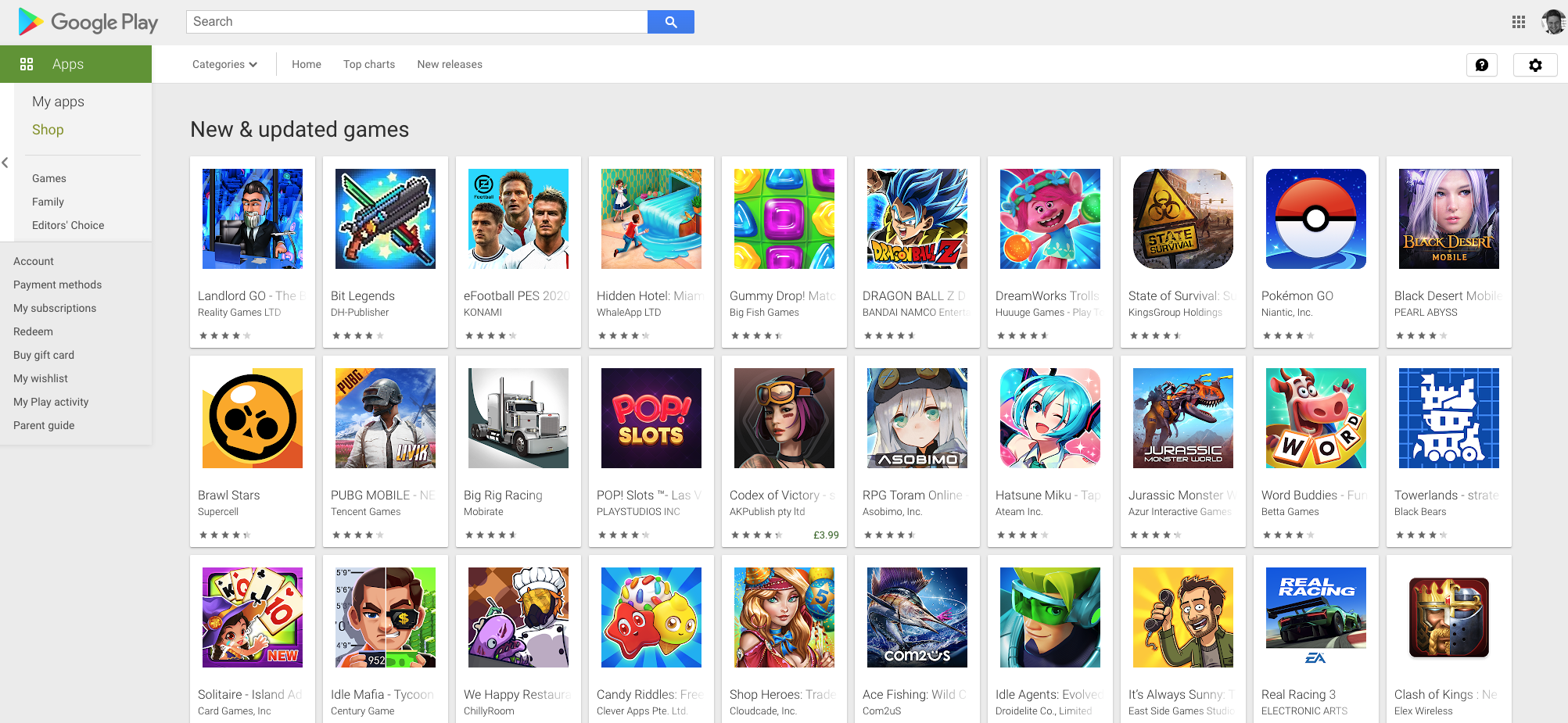Select Shop in the sidebar
This screenshot has width=1568, height=723.
point(48,130)
